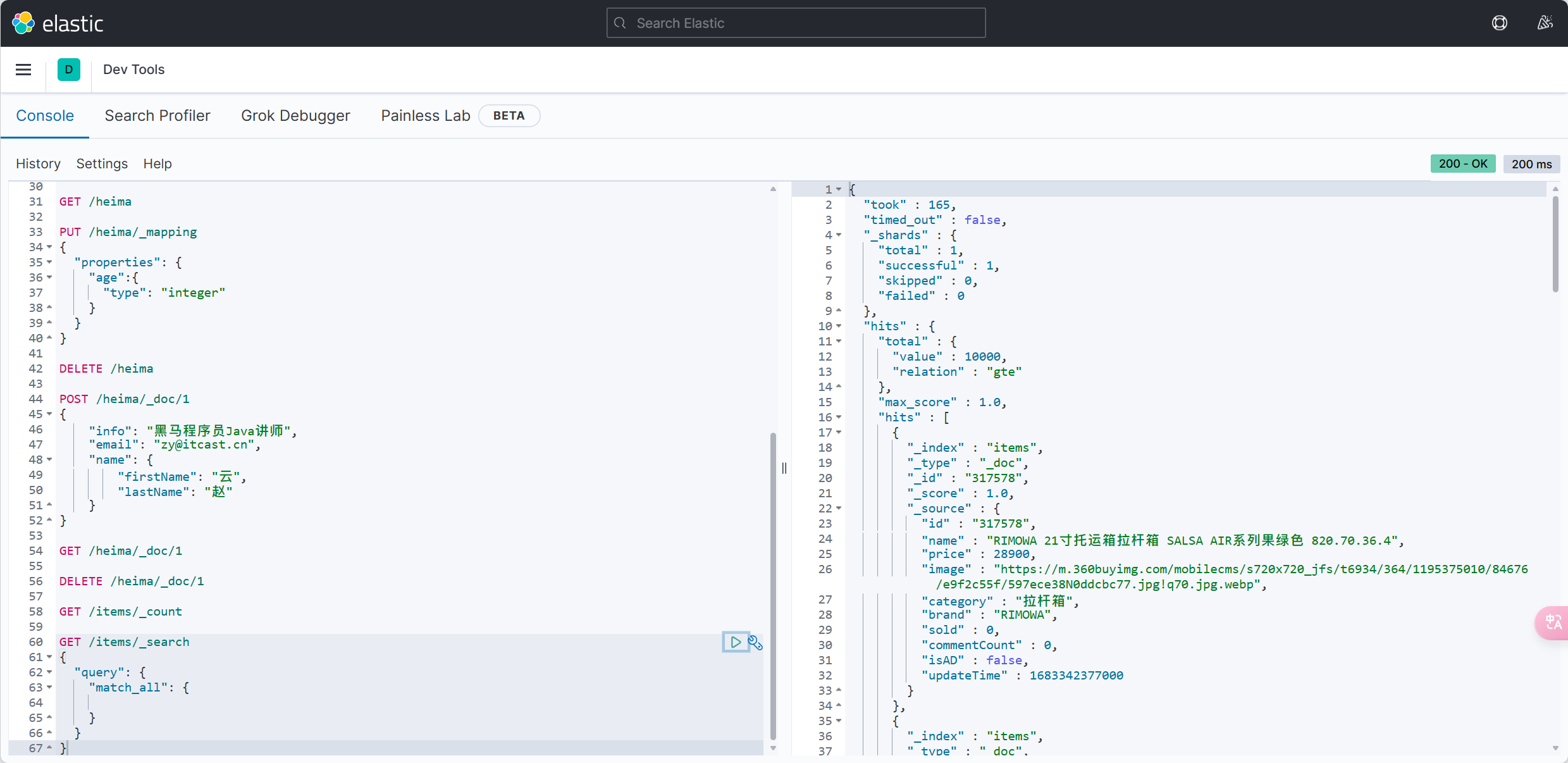
Task: Open the History link
Action: 38,164
